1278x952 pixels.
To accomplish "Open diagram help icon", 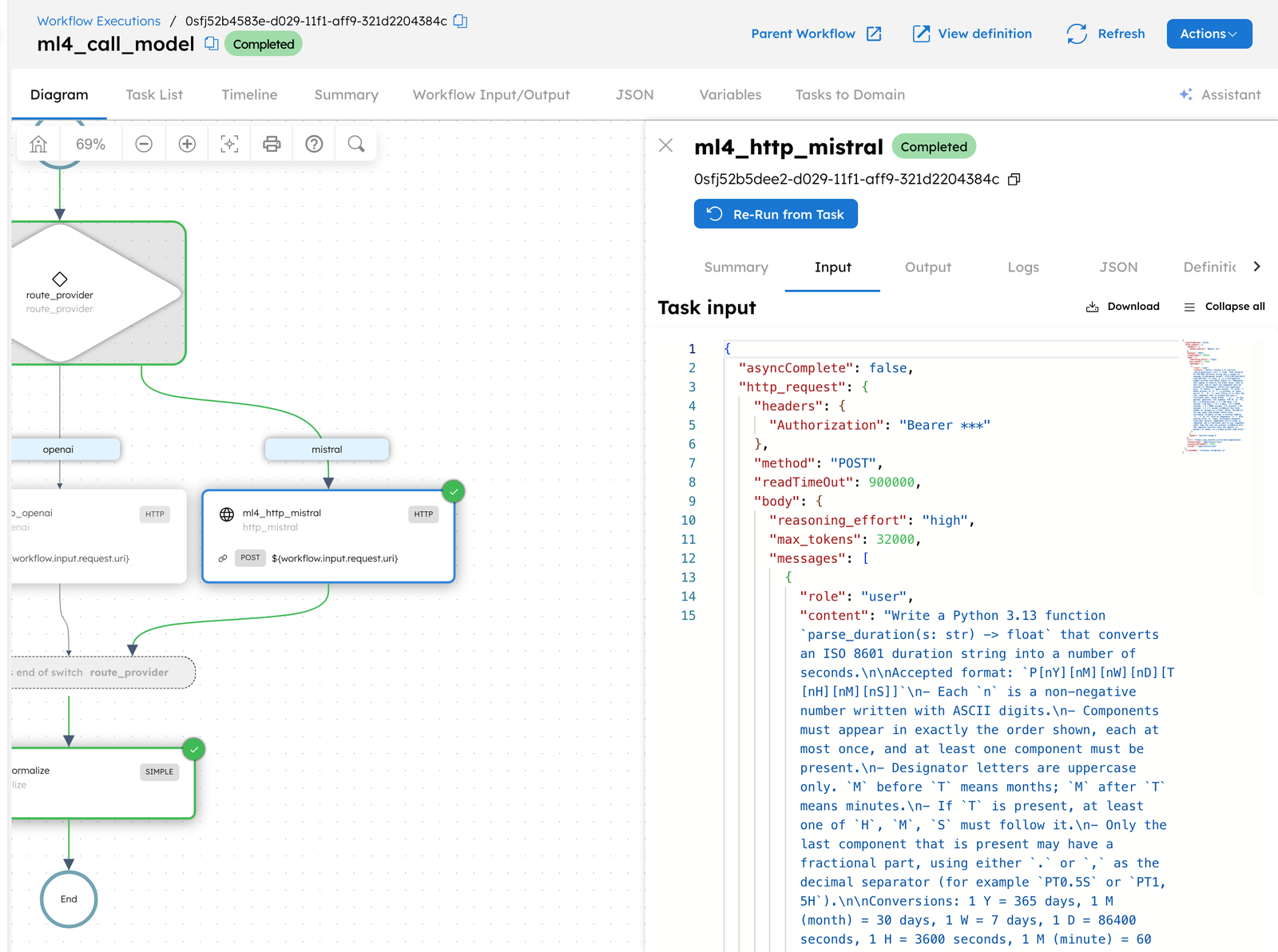I will pyautogui.click(x=314, y=144).
